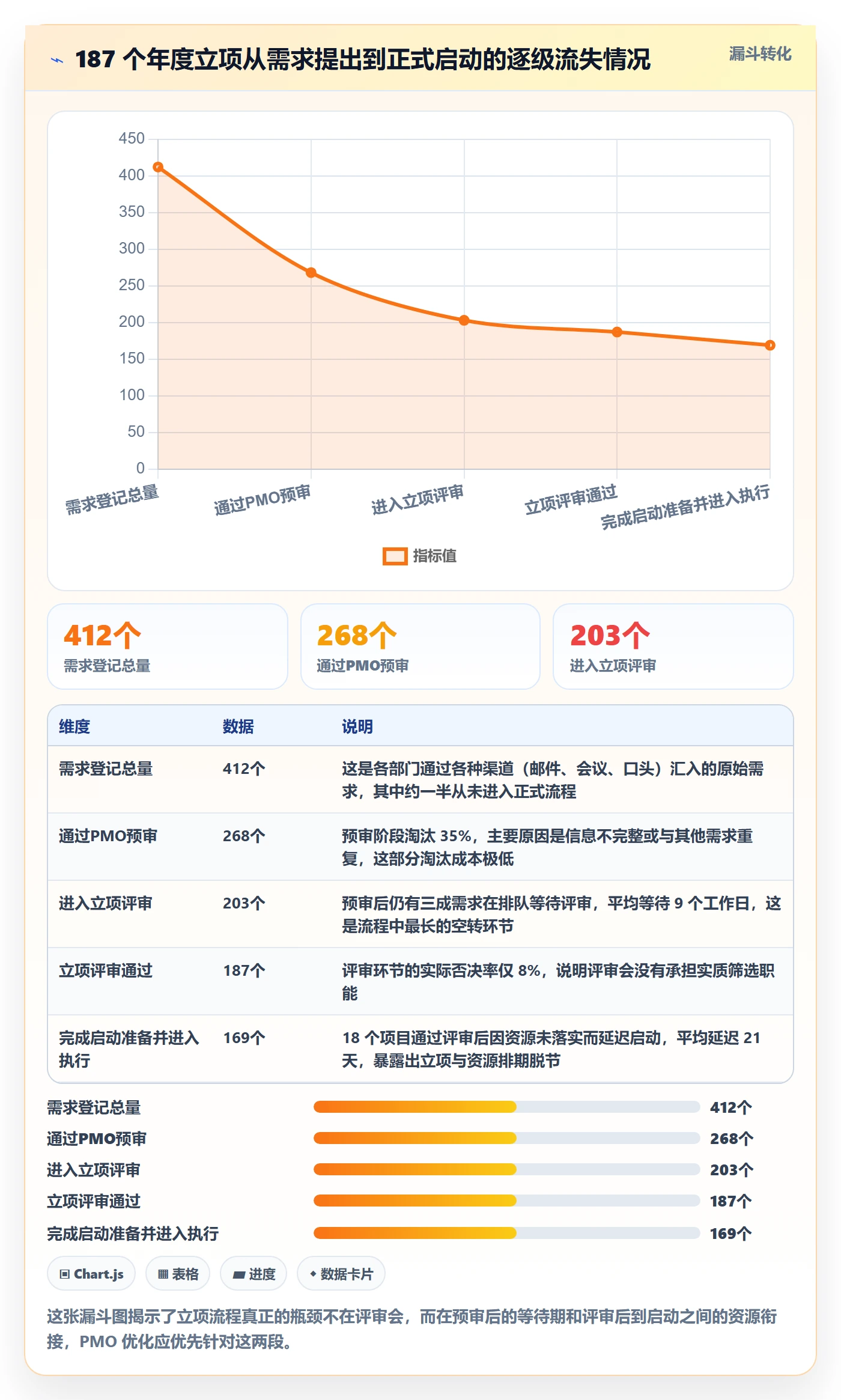This screenshot has width=841, height=1400.
Task: Click the 漏斗转化 badge in header
Action: (x=760, y=54)
